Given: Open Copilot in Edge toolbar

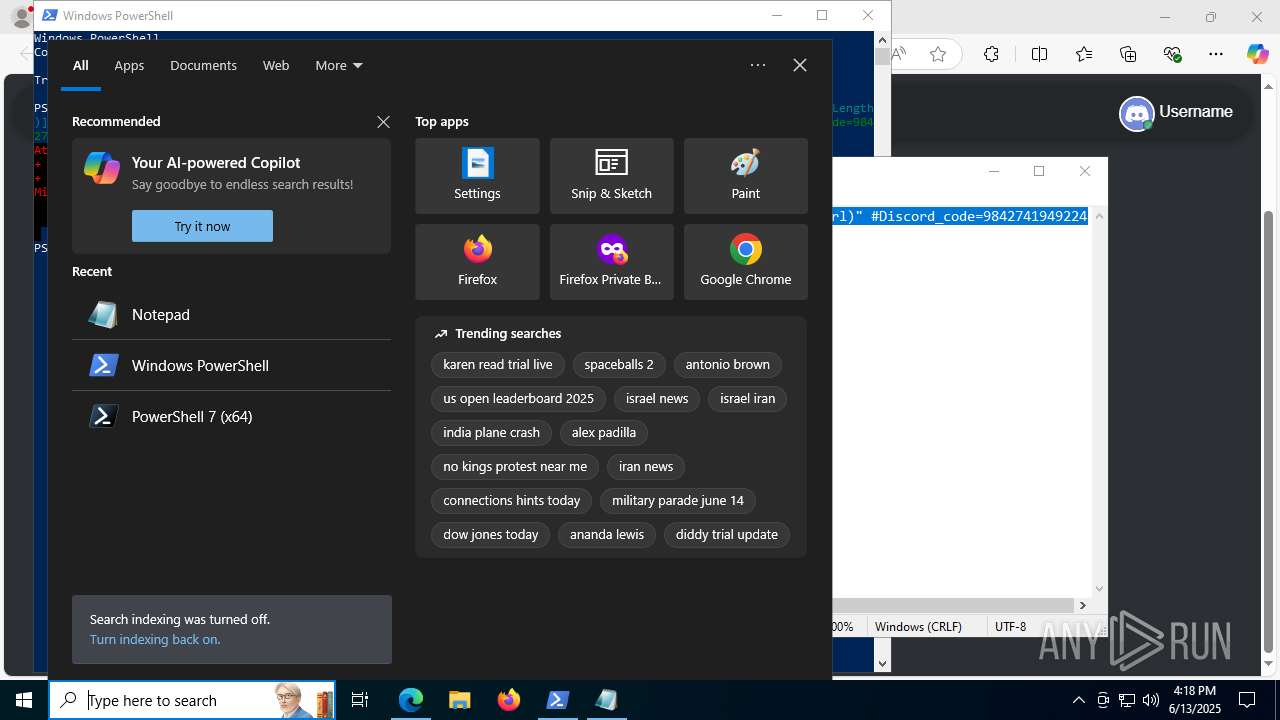Looking at the screenshot, I should [1257, 54].
